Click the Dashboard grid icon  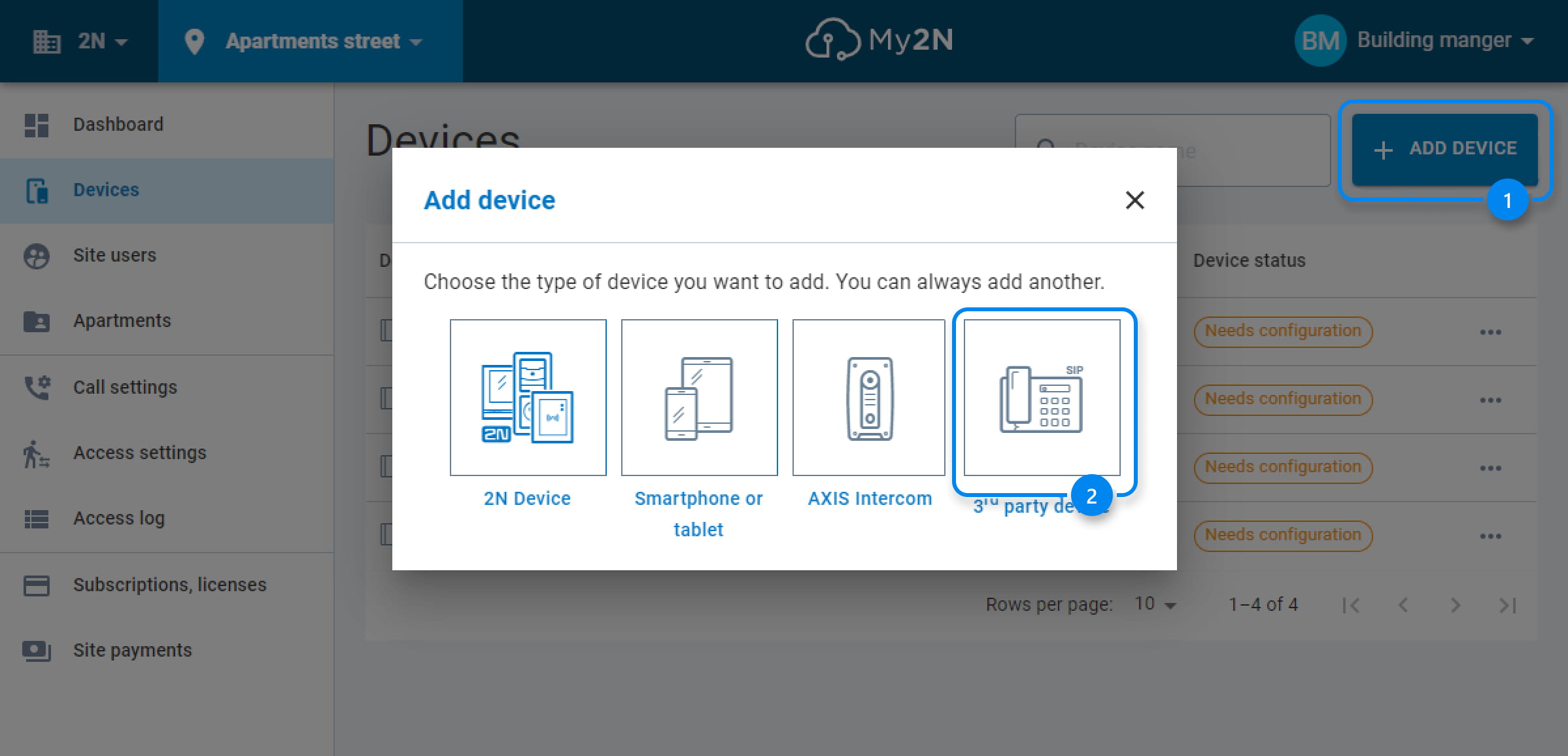37,125
